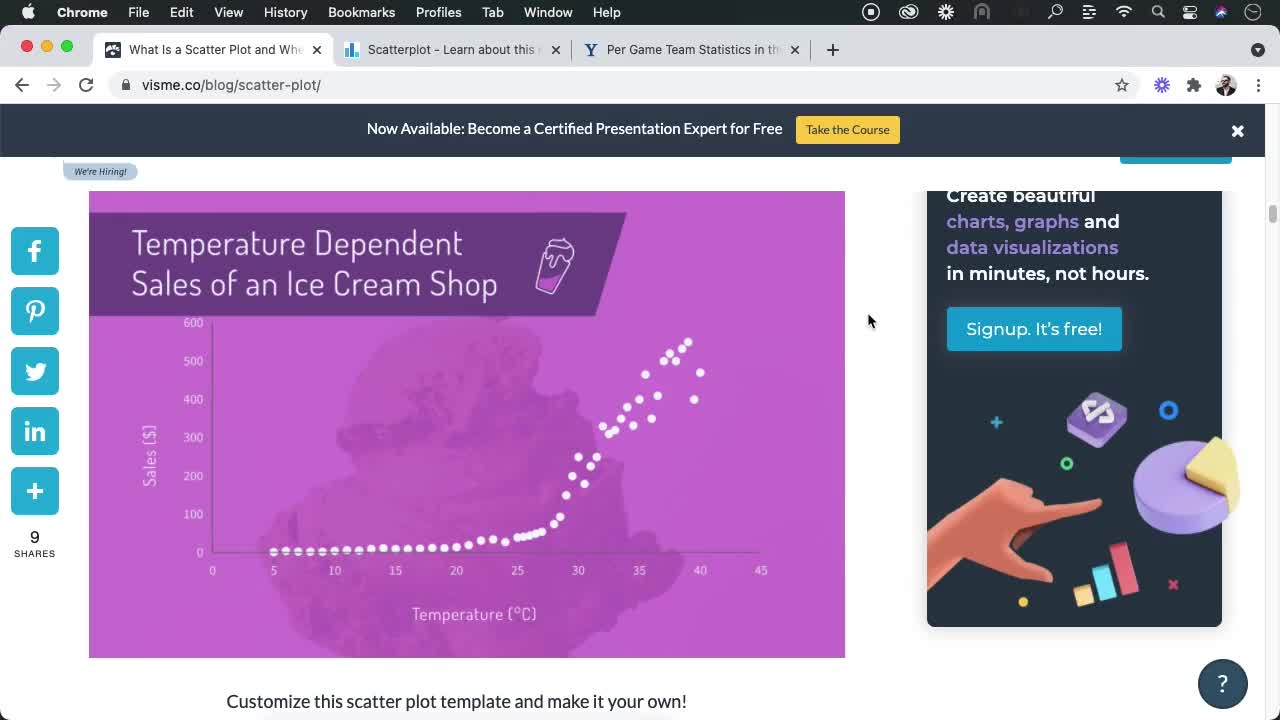Open more sharing options plus button
This screenshot has width=1280, height=720.
point(35,491)
